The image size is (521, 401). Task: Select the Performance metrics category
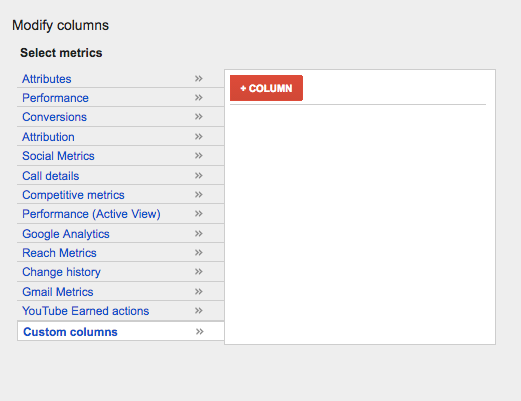pos(55,98)
